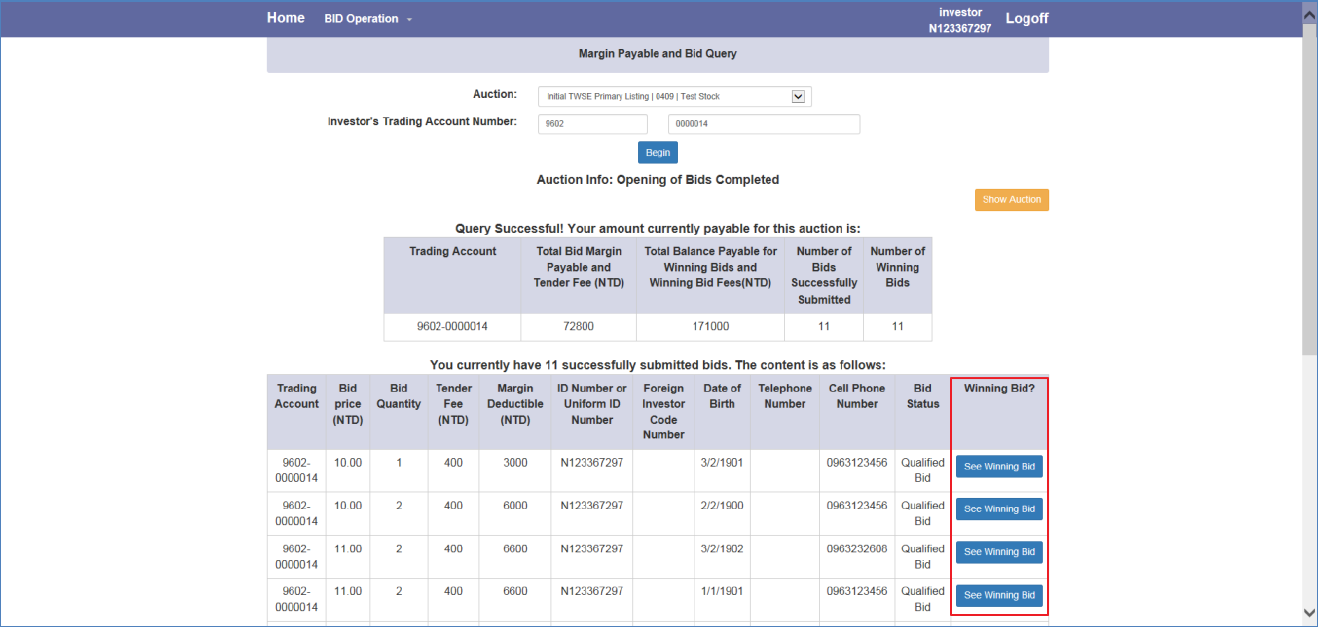The height and width of the screenshot is (627, 1318).
Task: Click the broker code field containing 9602
Action: point(593,124)
